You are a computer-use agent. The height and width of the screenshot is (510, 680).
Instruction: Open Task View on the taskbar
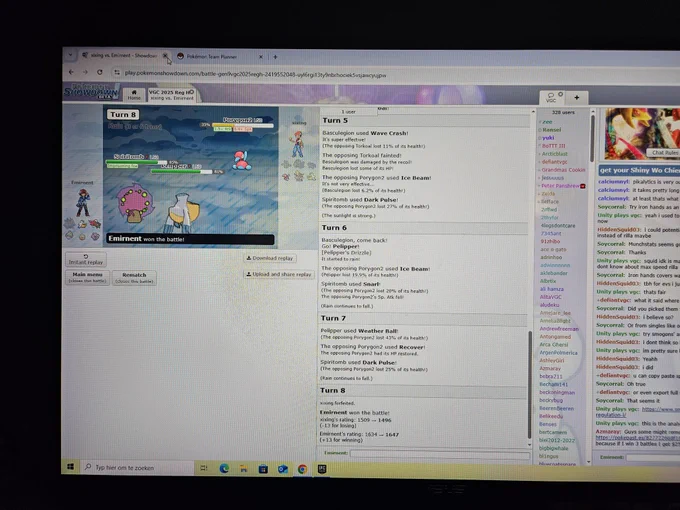pos(204,468)
